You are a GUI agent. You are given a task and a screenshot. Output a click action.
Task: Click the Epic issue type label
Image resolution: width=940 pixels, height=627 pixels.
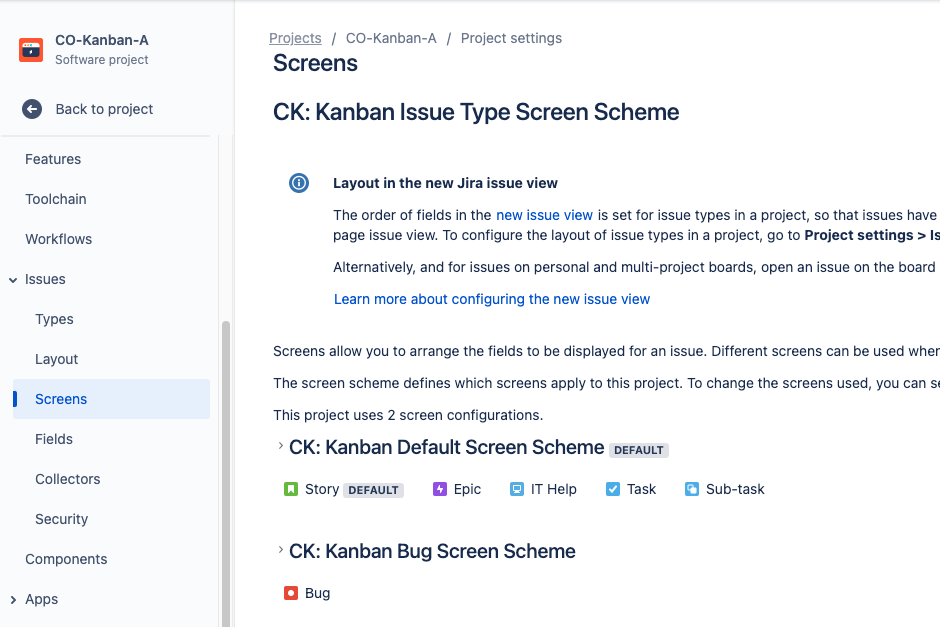click(467, 489)
